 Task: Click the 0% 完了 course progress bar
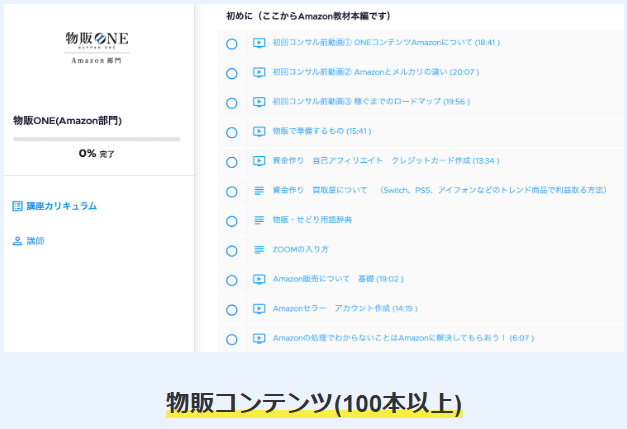click(96, 139)
